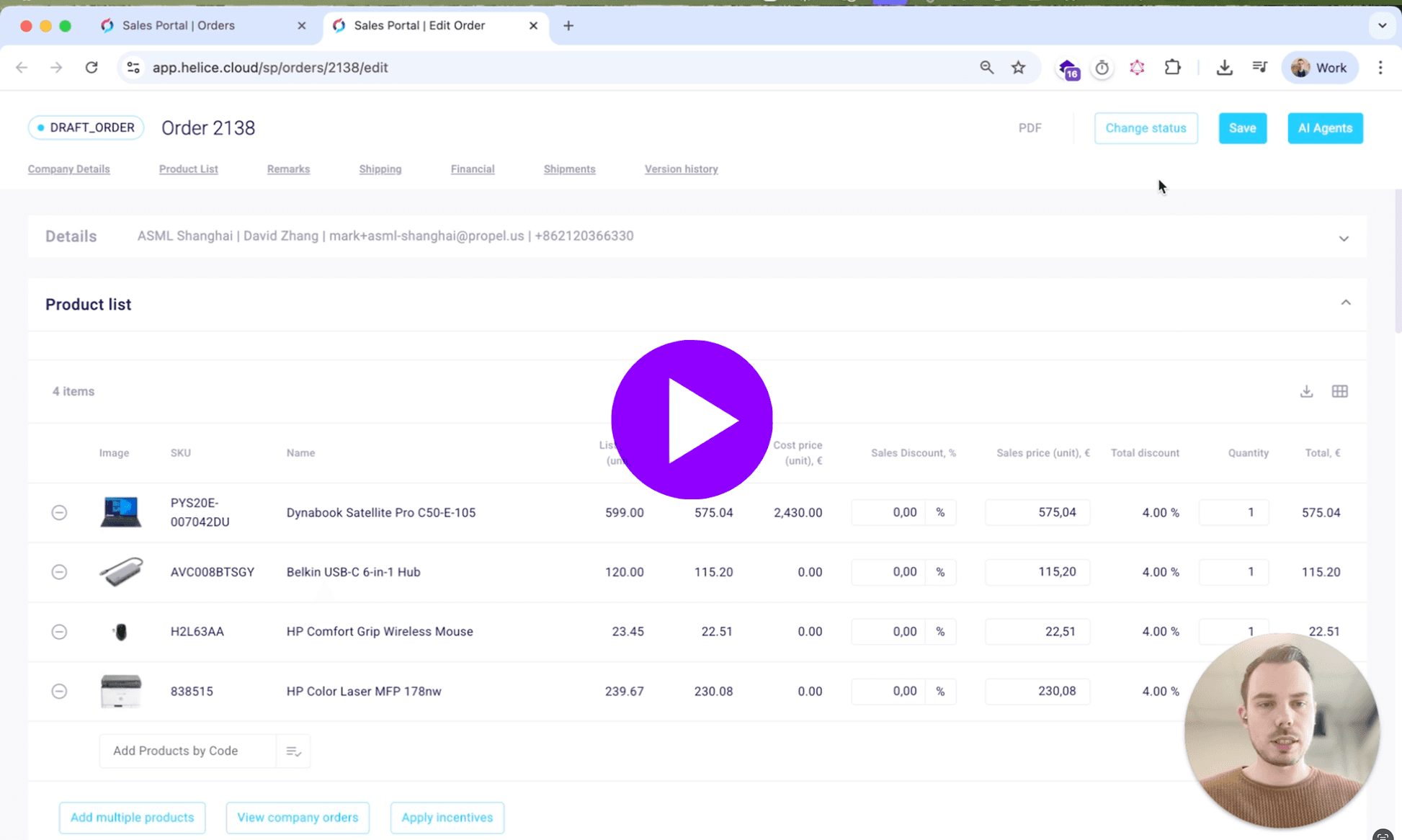Collapse the Product list section
Screen dimensions: 1402x840
[1345, 303]
